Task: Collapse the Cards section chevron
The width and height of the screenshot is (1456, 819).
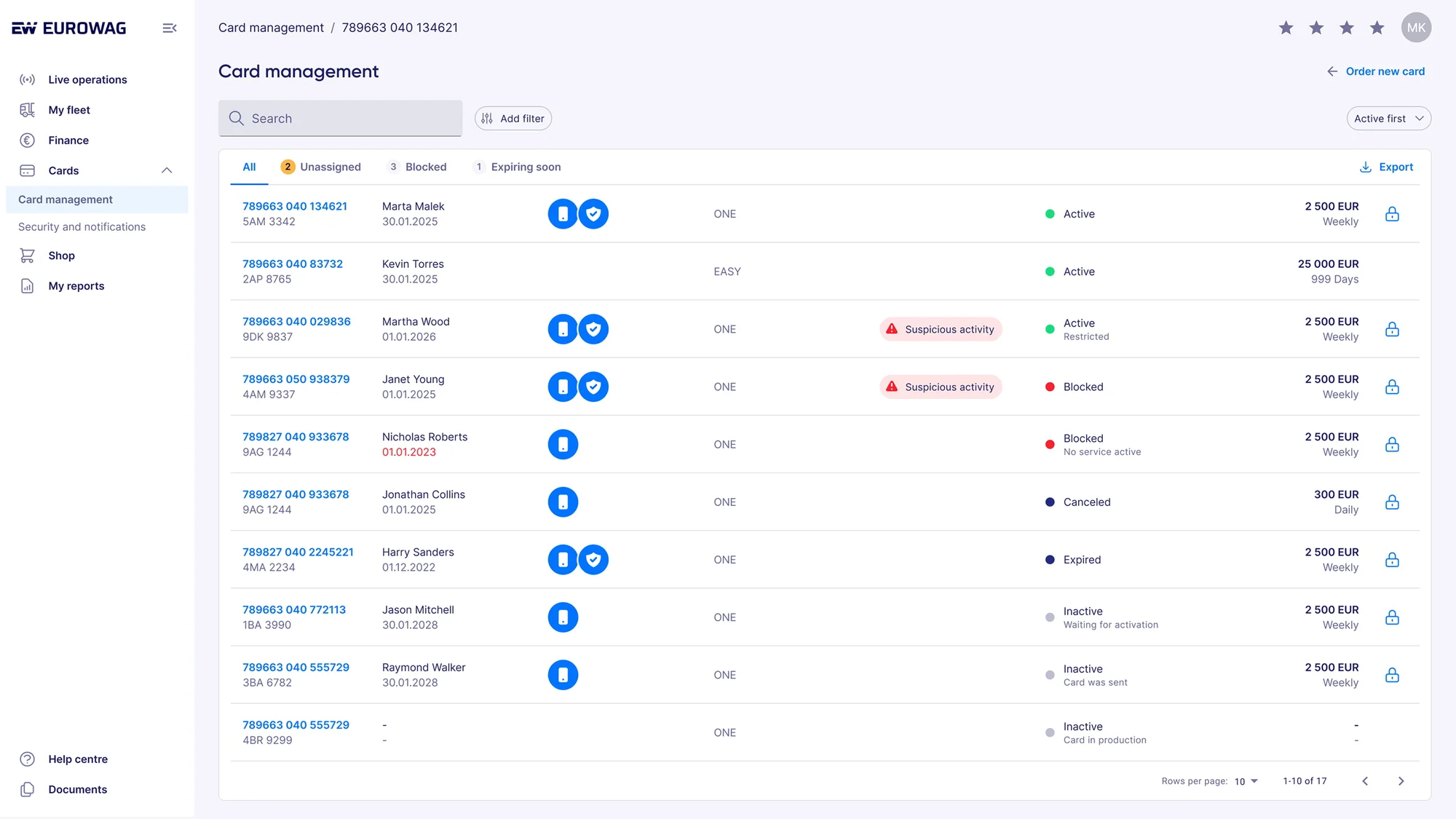Action: 167,170
